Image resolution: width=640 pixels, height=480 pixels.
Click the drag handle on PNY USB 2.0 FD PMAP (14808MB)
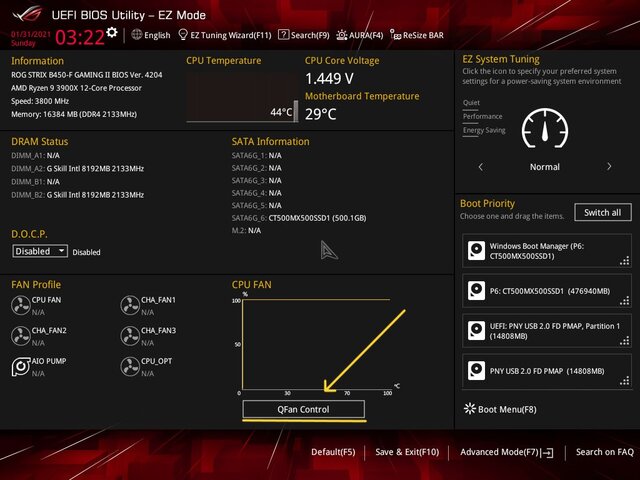coord(624,381)
